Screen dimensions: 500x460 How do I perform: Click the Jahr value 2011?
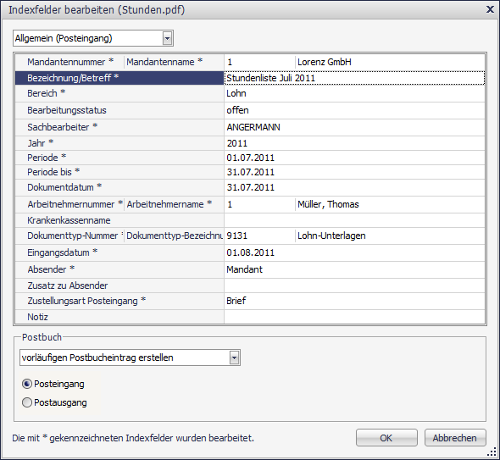355,143
